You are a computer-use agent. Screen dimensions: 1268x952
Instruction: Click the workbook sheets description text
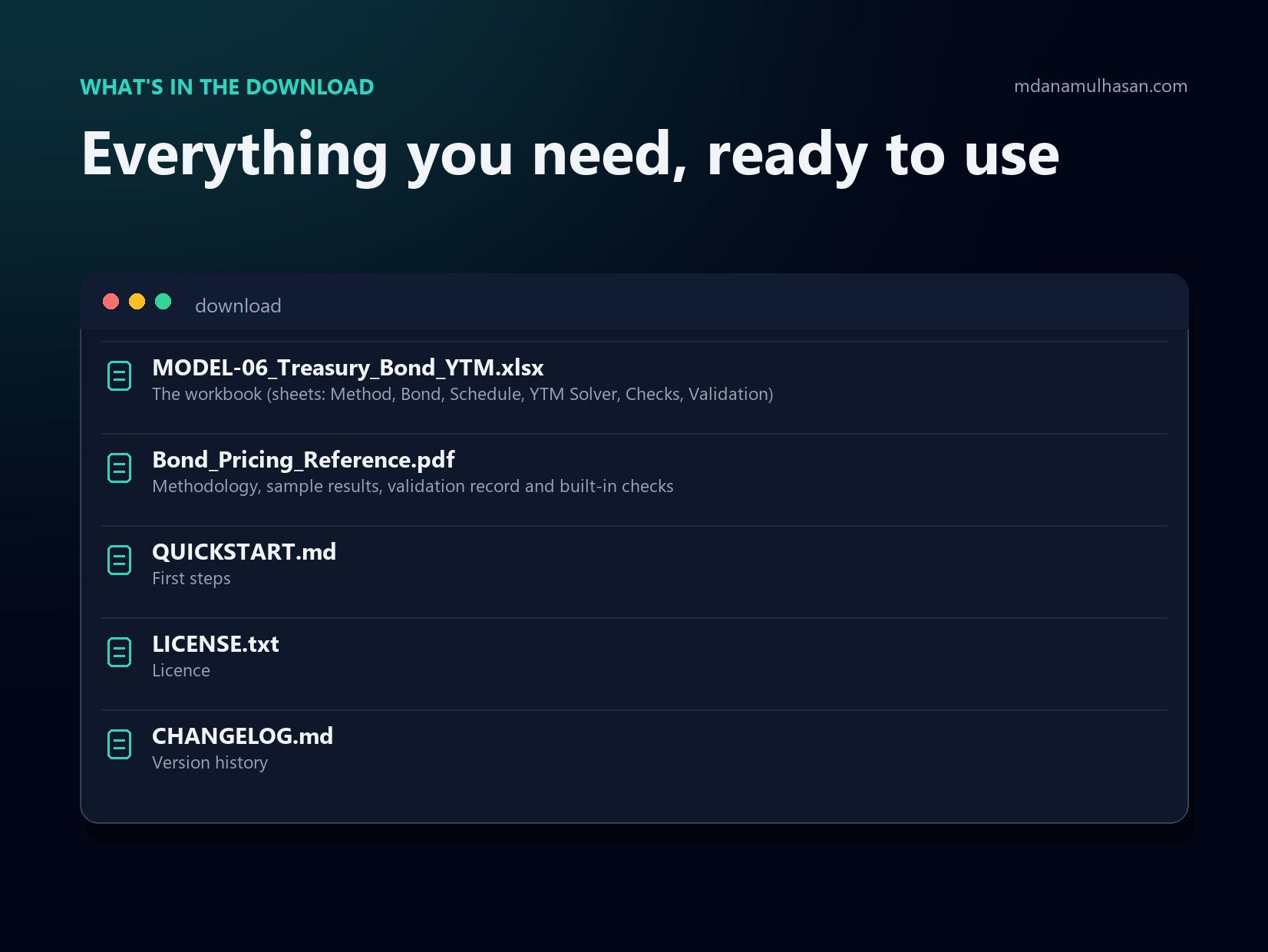click(x=463, y=394)
